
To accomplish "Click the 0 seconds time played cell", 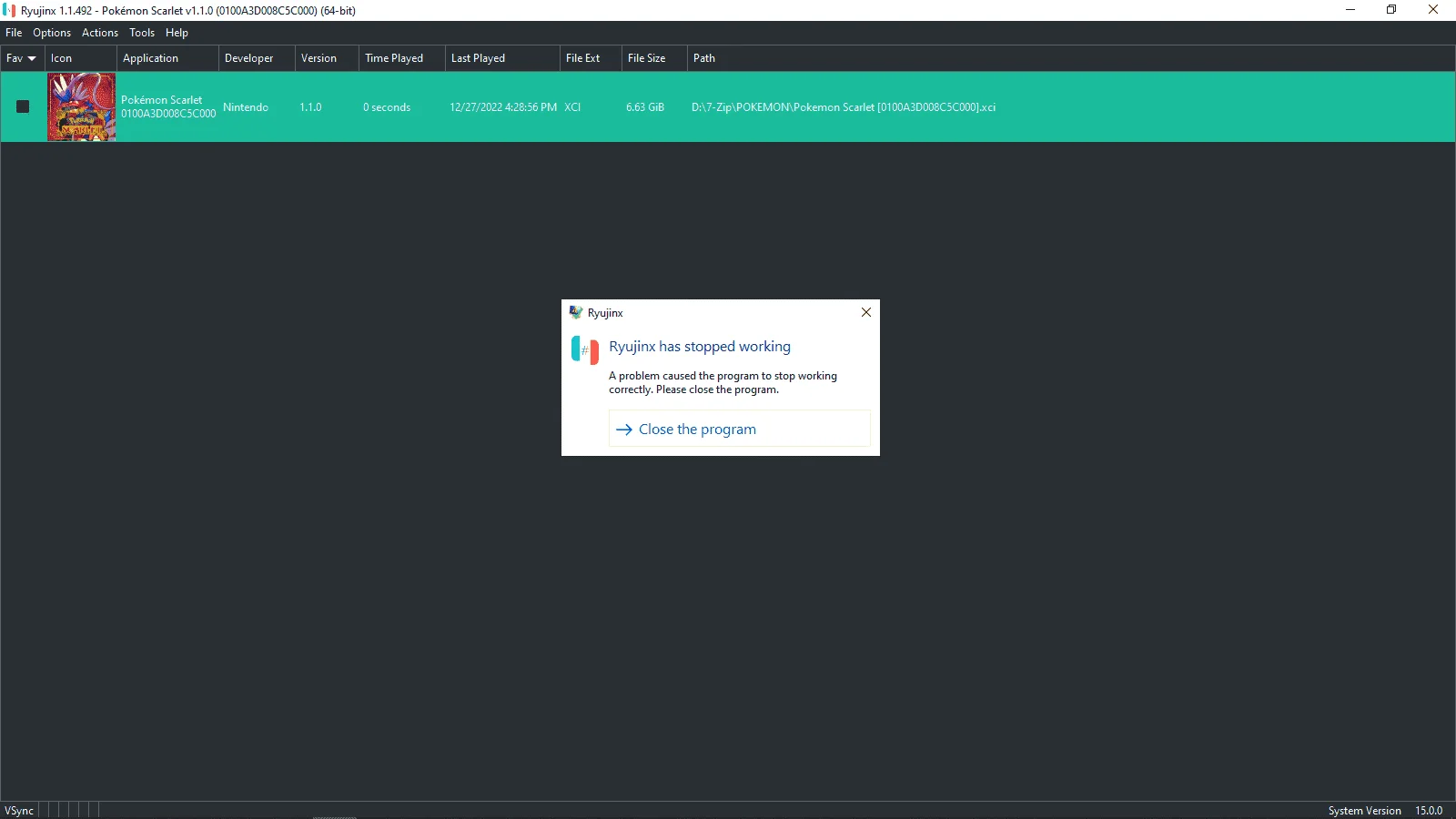I will tap(387, 107).
